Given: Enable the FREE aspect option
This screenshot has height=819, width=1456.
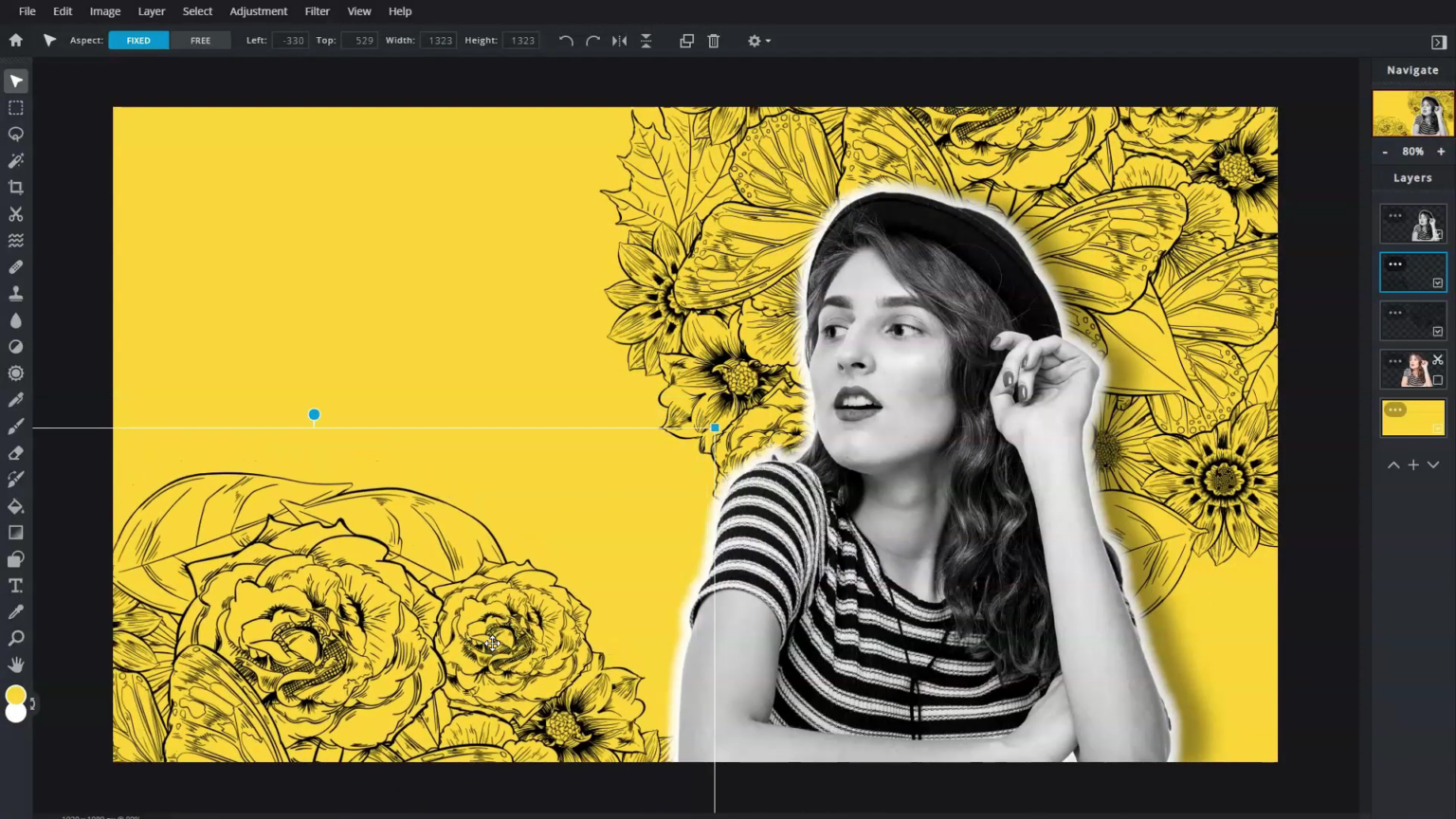Looking at the screenshot, I should 200,40.
